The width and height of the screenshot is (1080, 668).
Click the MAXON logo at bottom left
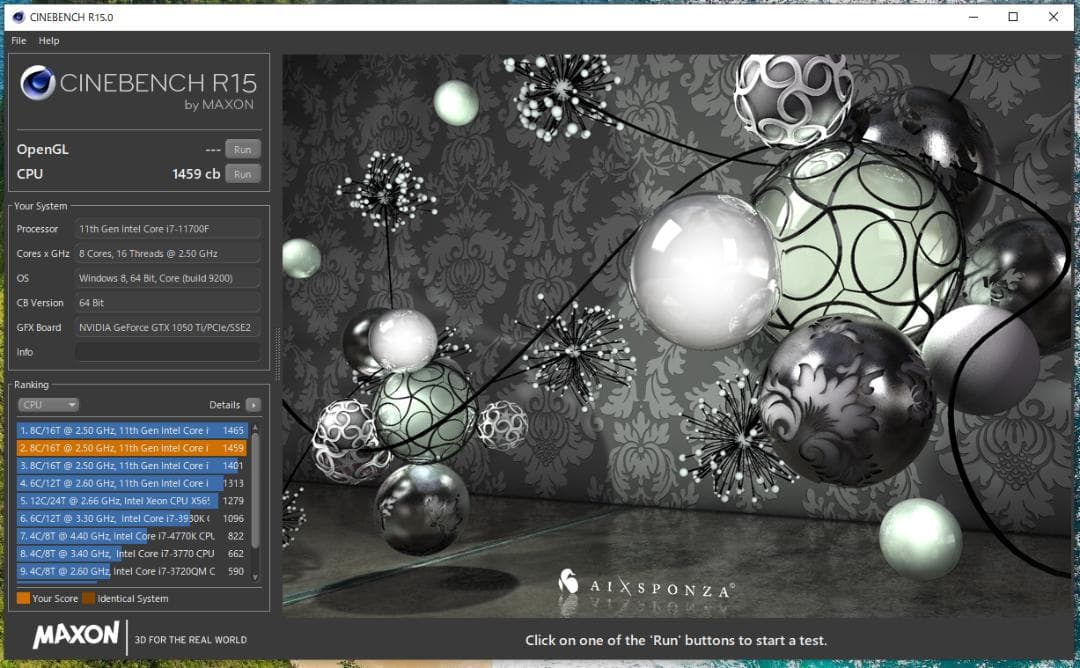tap(75, 638)
